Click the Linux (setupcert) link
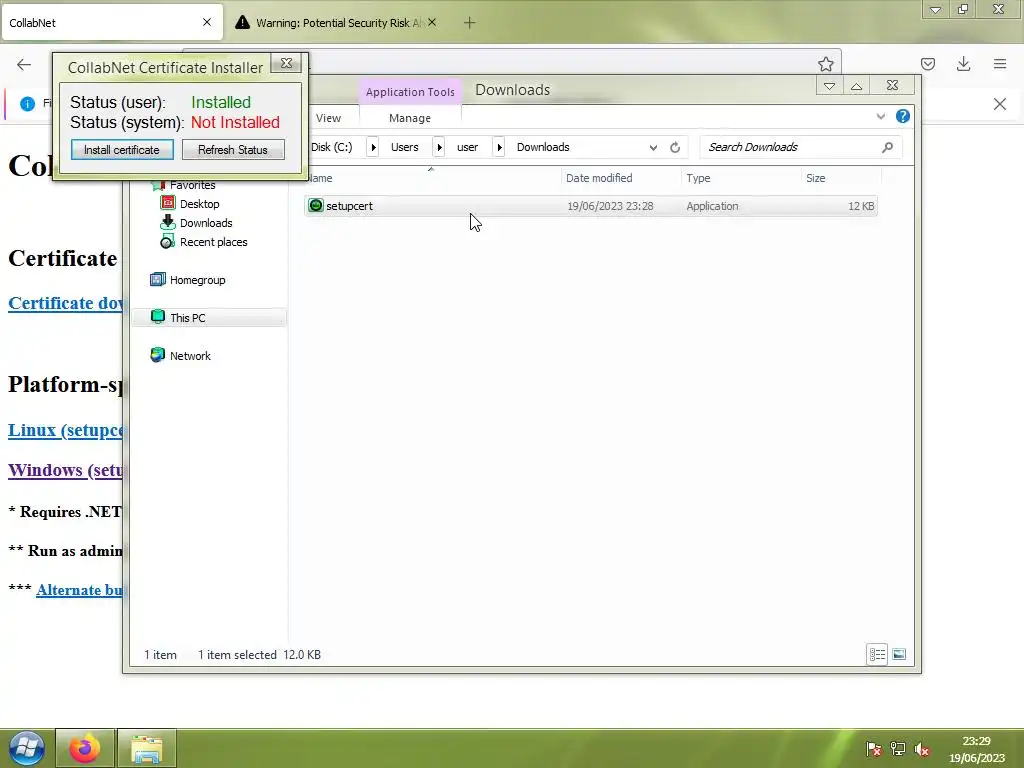 65,430
